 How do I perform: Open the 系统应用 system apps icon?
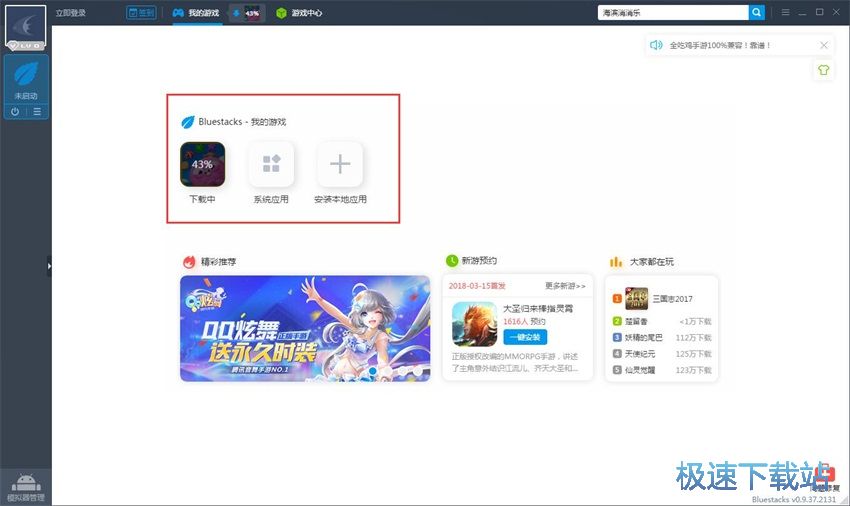point(271,164)
